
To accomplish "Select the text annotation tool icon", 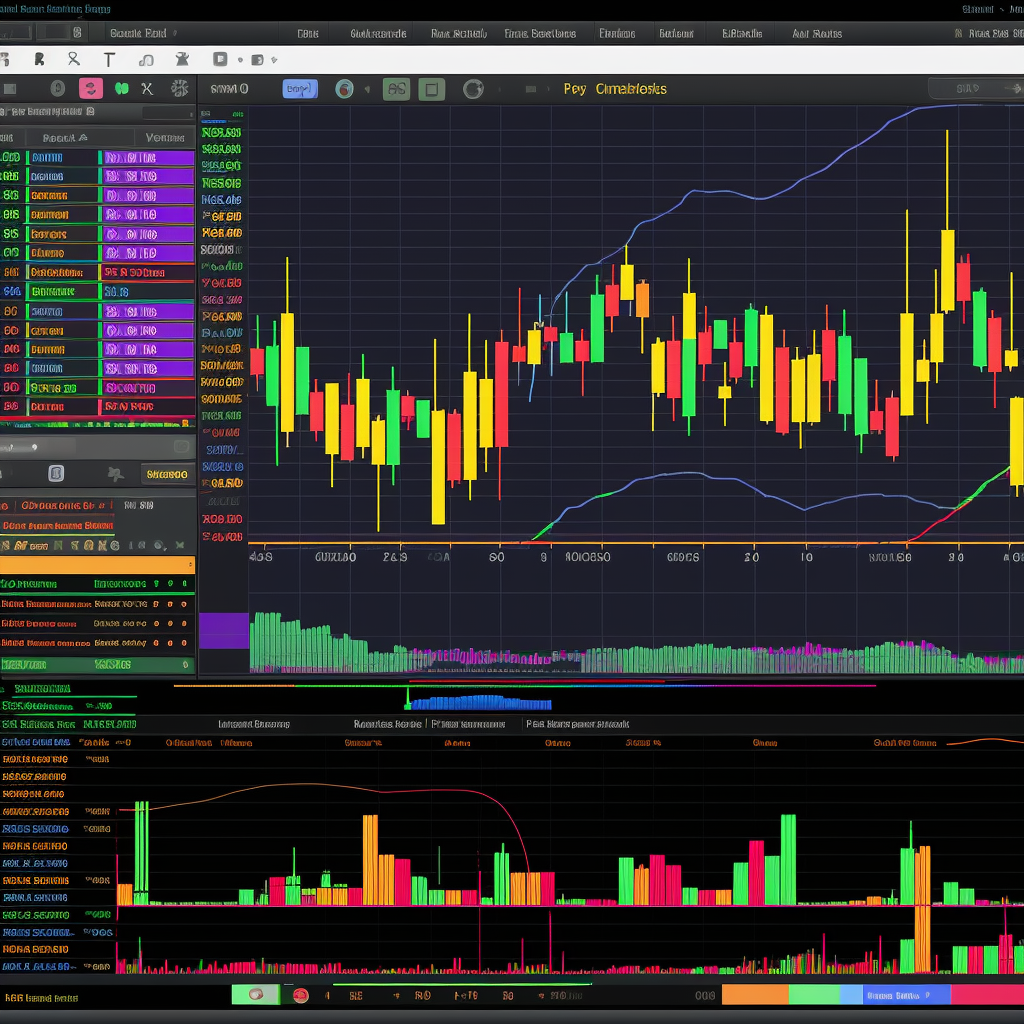I will pyautogui.click(x=109, y=59).
